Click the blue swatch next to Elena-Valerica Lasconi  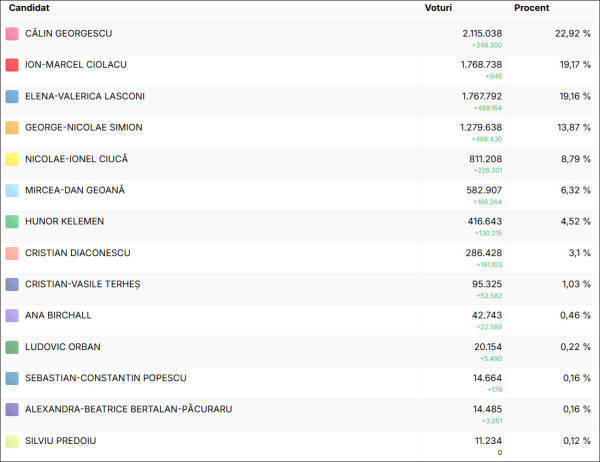pyautogui.click(x=12, y=96)
